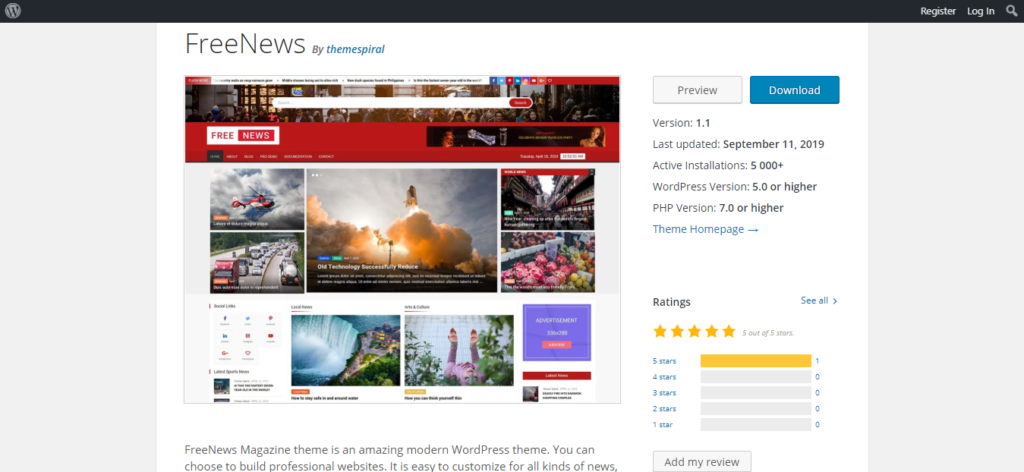
Task: Select the 4 stars rating link
Action: pyautogui.click(x=664, y=377)
